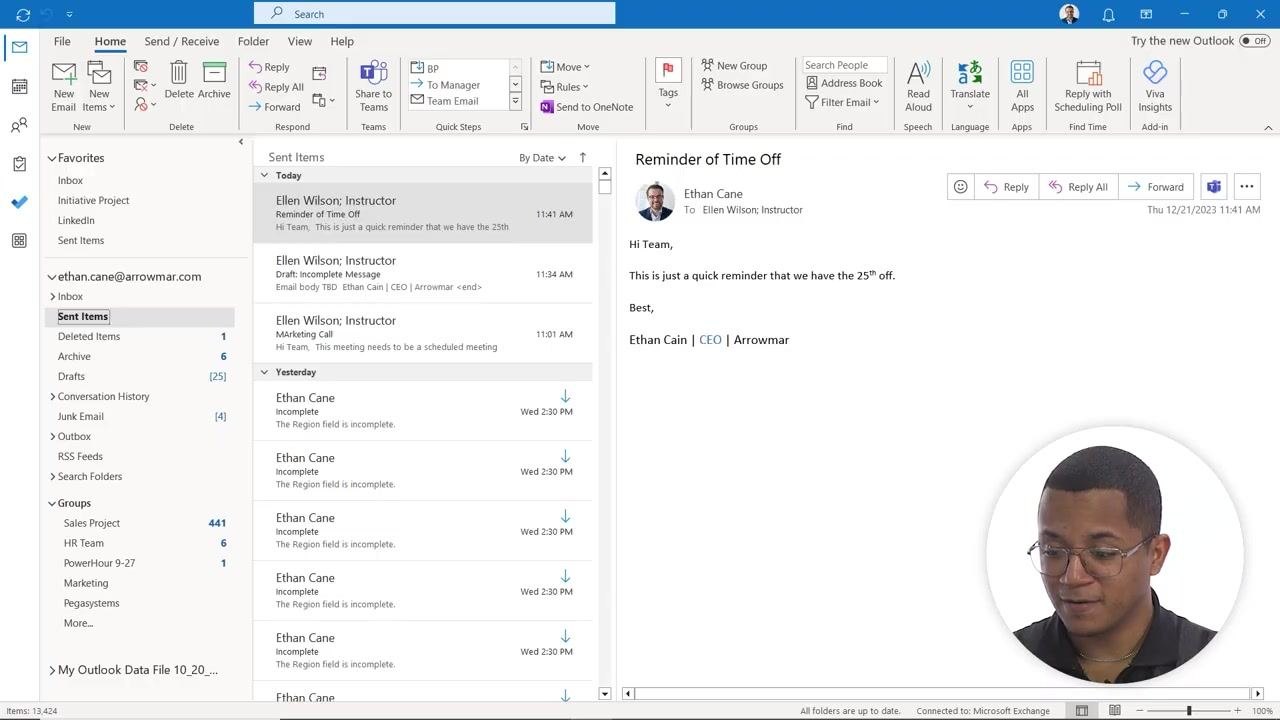Select the Drafts folder
The width and height of the screenshot is (1280, 720).
(x=140, y=376)
